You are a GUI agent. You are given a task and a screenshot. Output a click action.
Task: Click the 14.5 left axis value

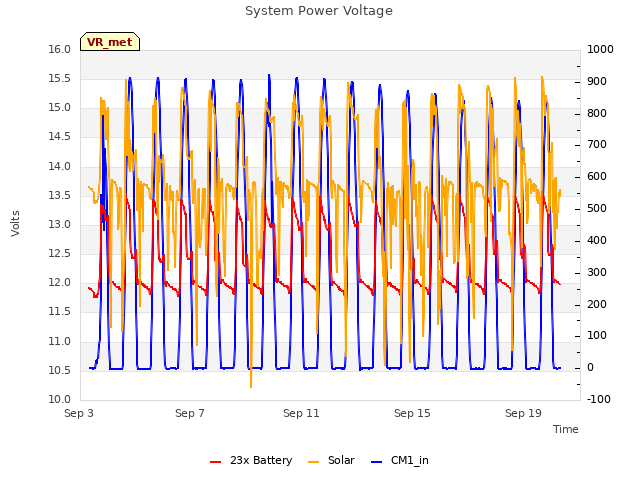pos(60,137)
